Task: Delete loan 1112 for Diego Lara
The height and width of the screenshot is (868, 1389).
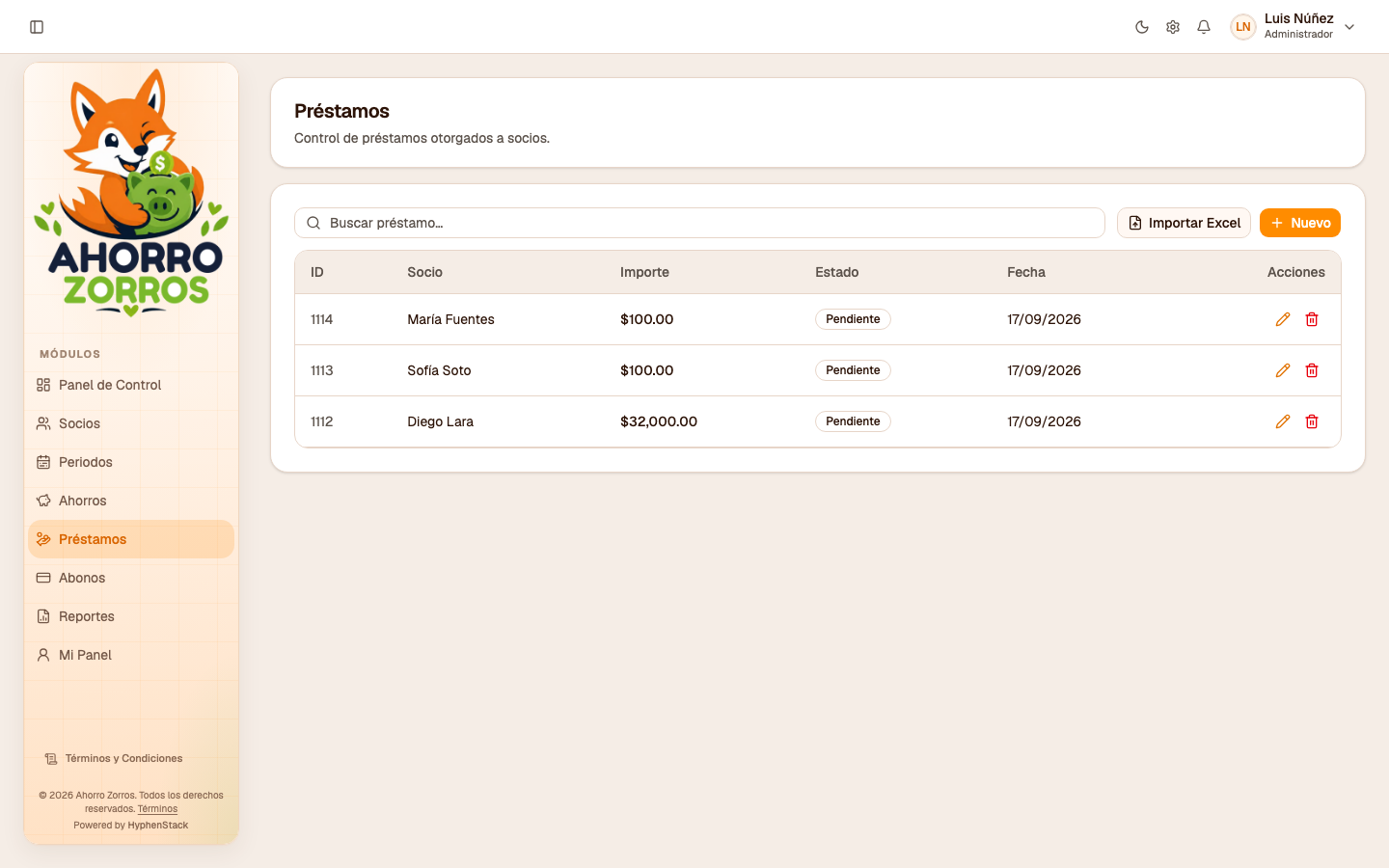Action: tap(1312, 421)
